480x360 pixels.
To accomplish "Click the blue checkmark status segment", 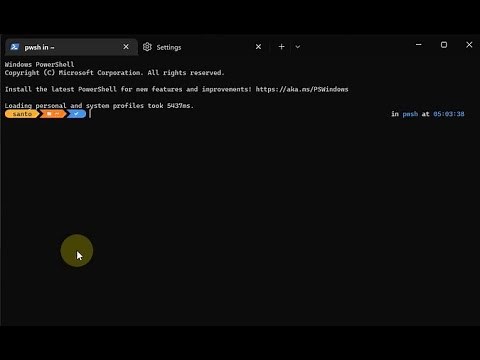I will [x=76, y=114].
